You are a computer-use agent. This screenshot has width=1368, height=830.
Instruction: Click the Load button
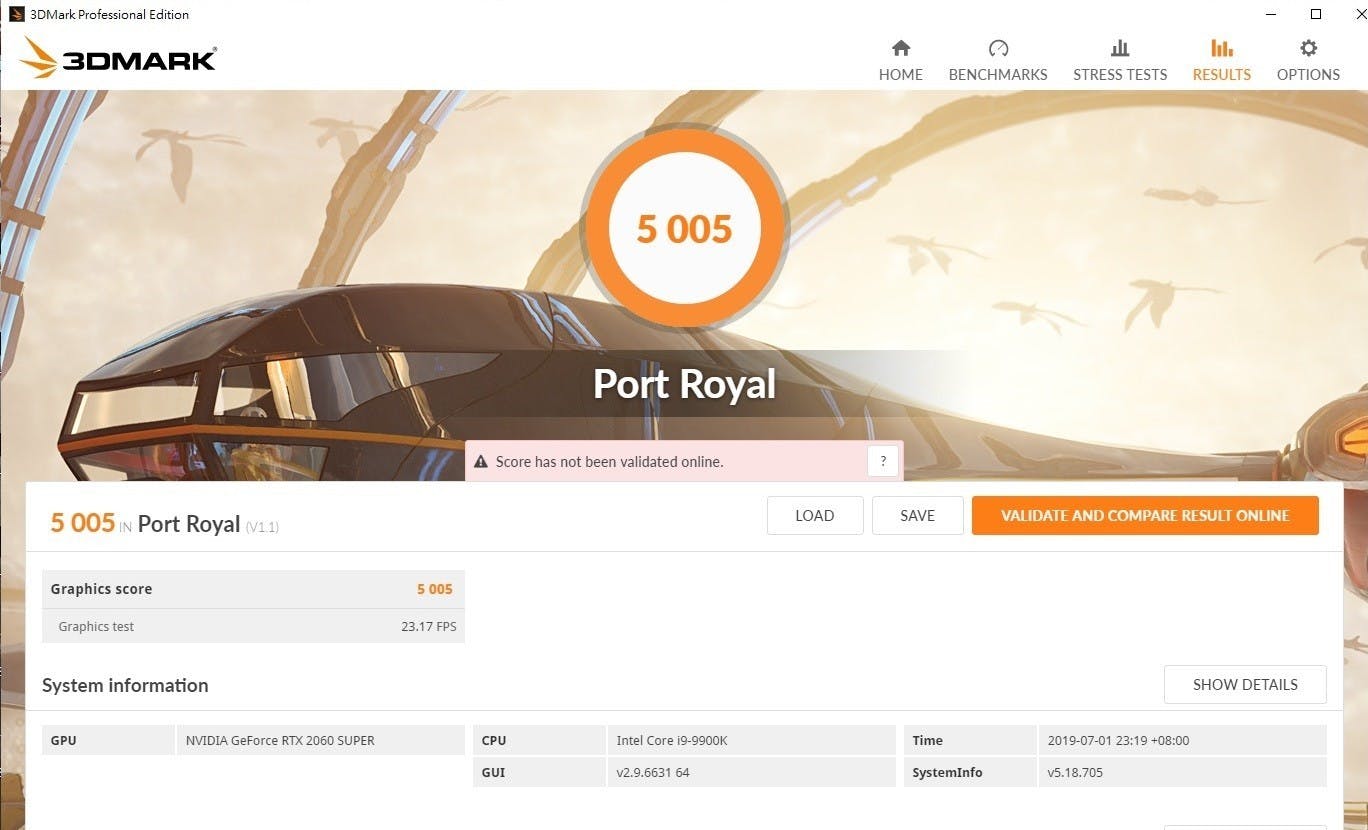814,516
